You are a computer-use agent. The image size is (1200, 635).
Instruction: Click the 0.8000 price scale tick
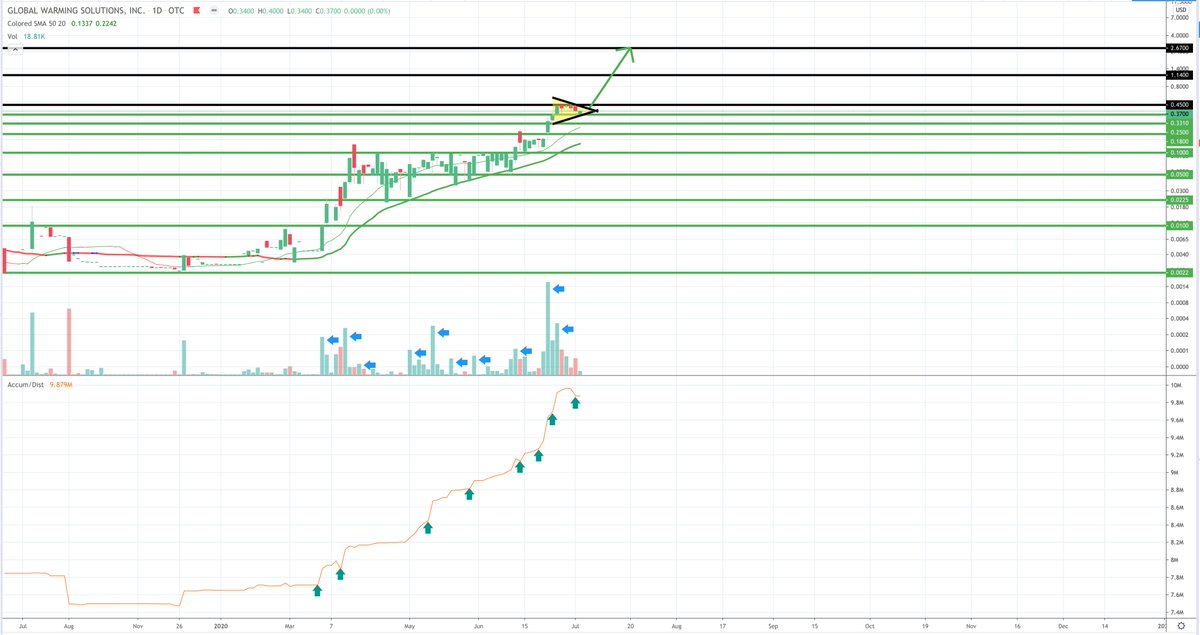(x=1181, y=87)
